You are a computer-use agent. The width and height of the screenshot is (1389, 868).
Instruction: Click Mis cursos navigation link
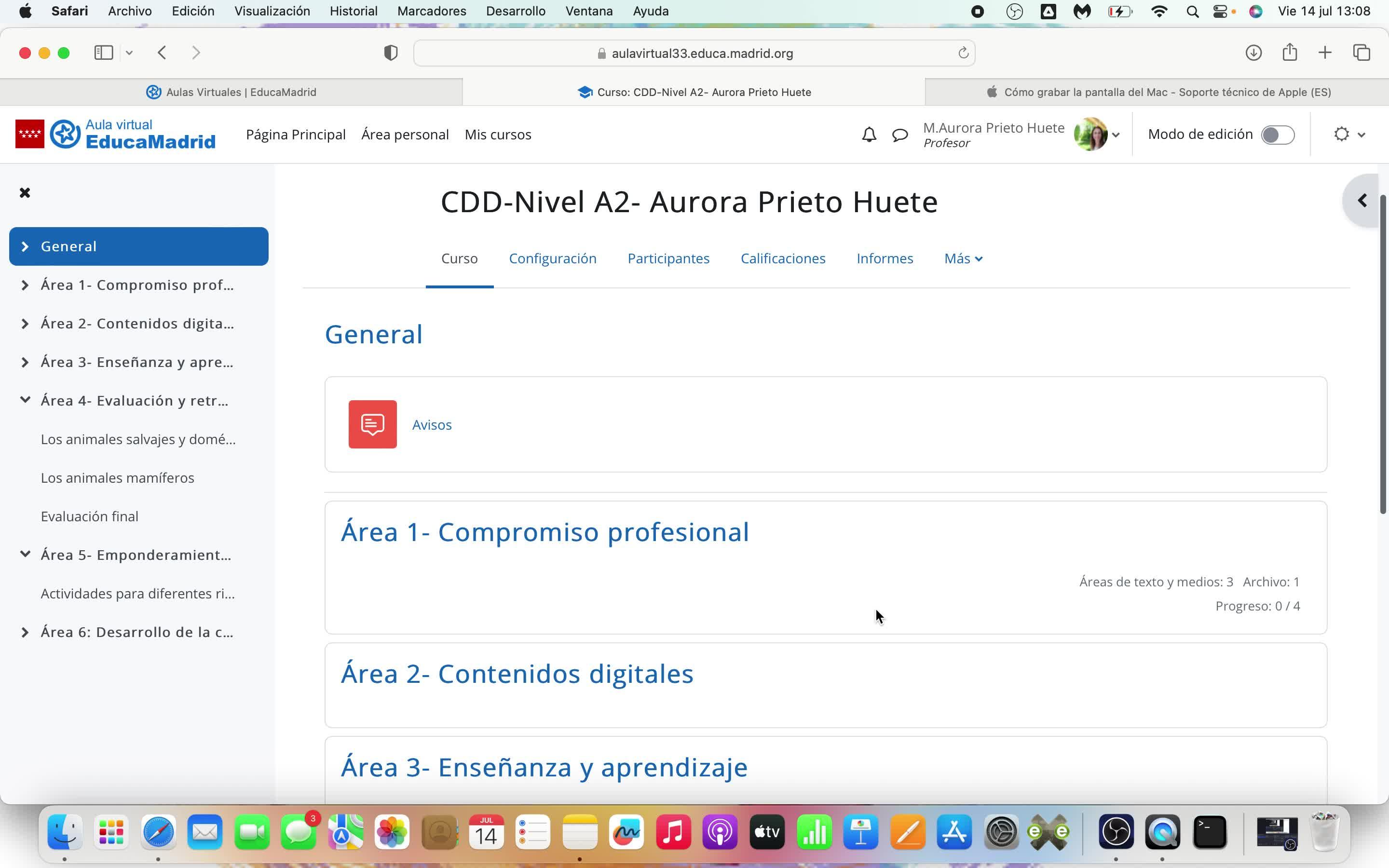pyautogui.click(x=498, y=135)
